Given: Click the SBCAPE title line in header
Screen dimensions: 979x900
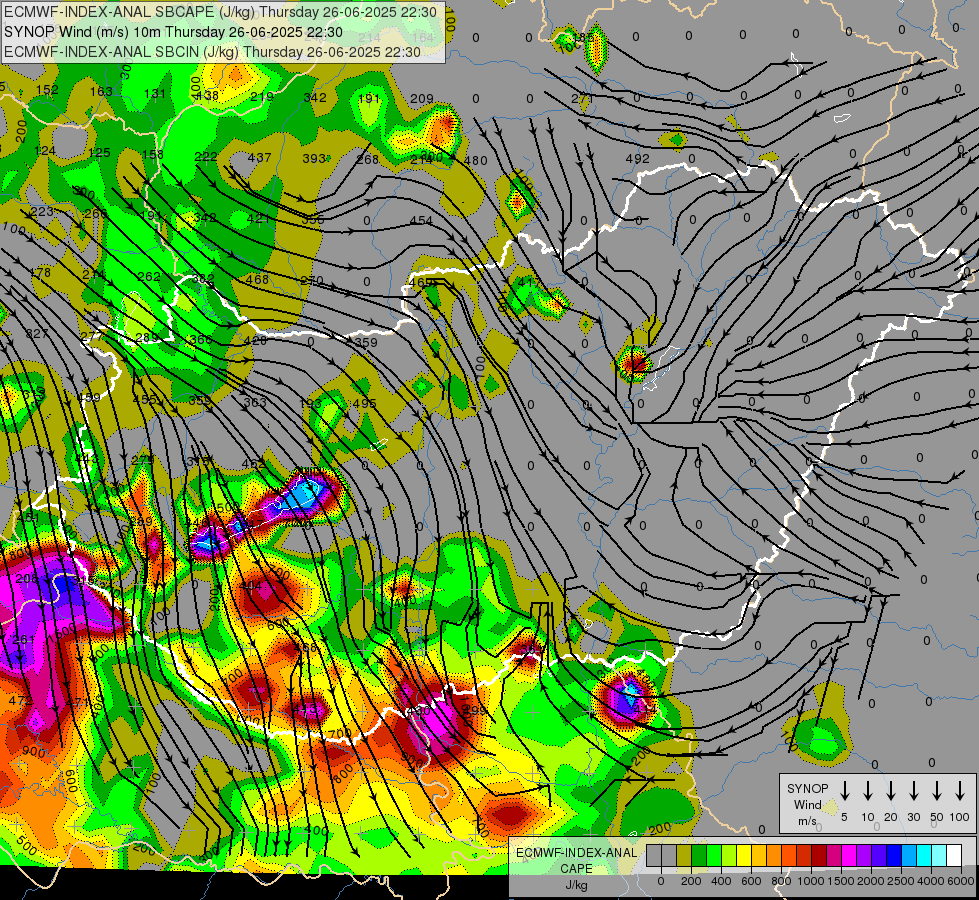Looking at the screenshot, I should (x=220, y=11).
